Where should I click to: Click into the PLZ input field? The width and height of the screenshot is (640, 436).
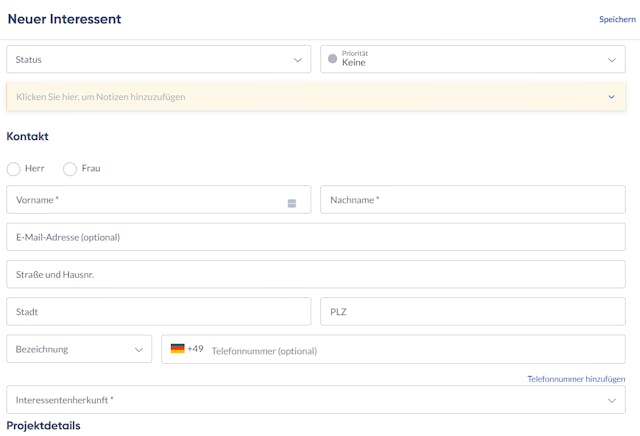(472, 312)
